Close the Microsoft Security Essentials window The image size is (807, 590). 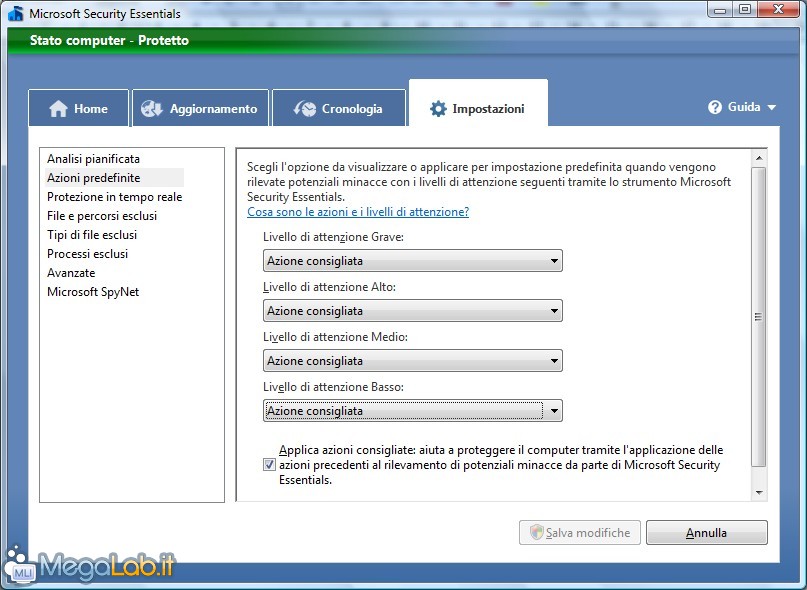[779, 9]
